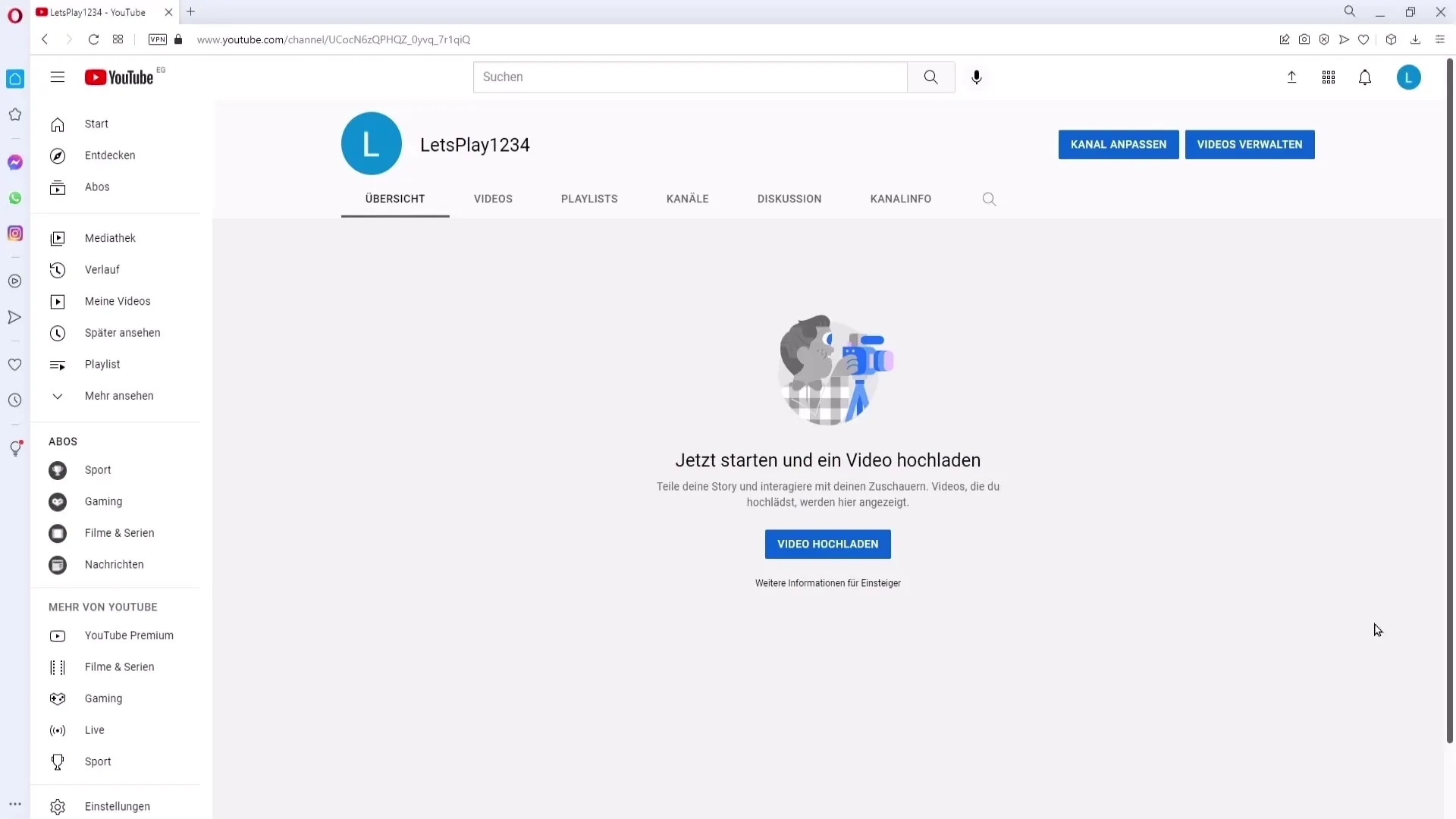
Task: Click the 'KANAL ANPASSEN' button
Action: [x=1118, y=143]
